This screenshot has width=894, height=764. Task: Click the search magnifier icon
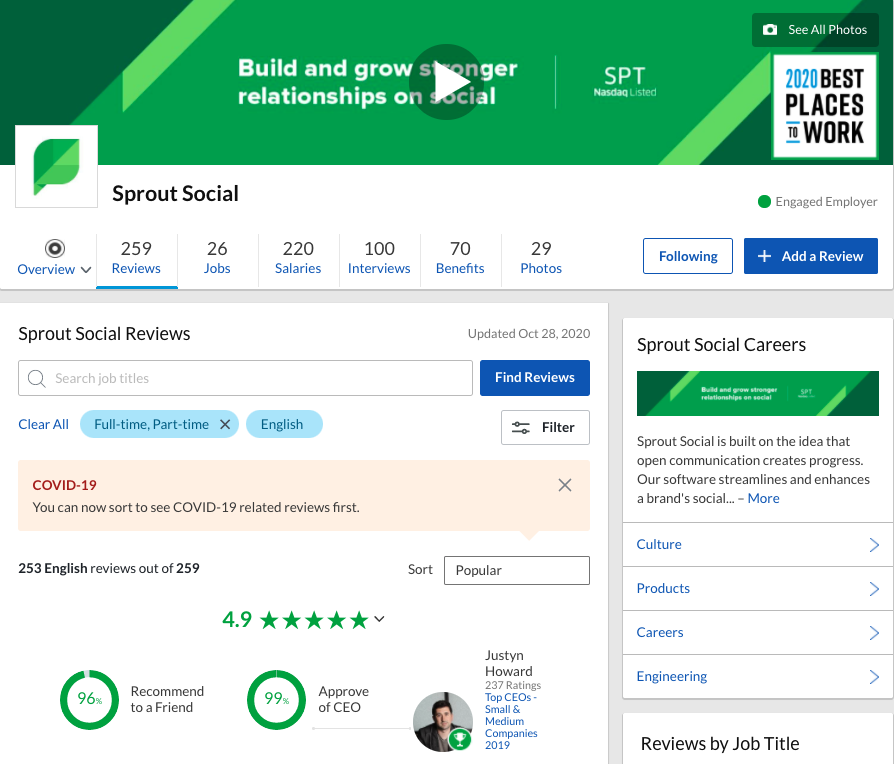point(36,378)
